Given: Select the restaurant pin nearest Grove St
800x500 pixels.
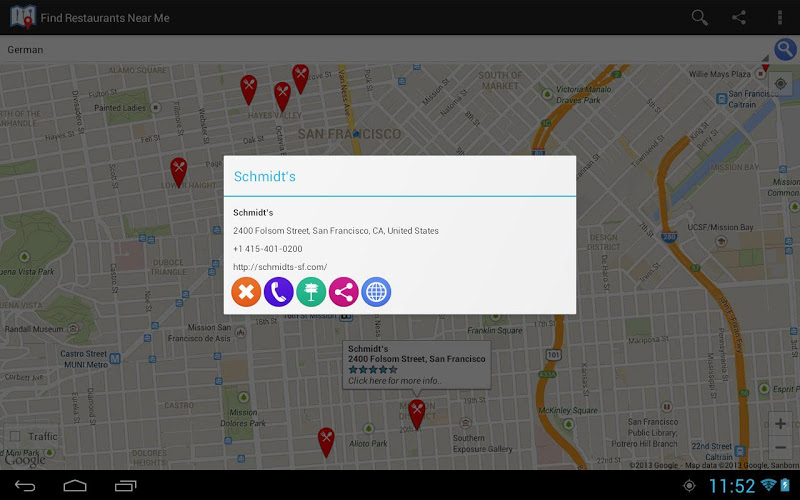Looking at the screenshot, I should (x=301, y=79).
